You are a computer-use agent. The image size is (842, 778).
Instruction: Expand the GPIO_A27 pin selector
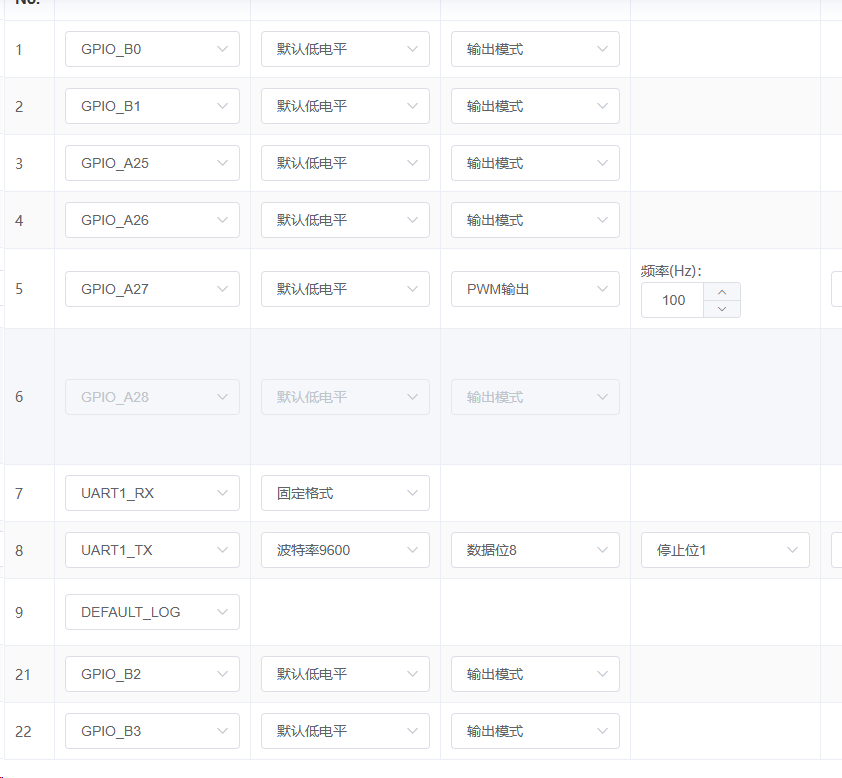pos(152,289)
